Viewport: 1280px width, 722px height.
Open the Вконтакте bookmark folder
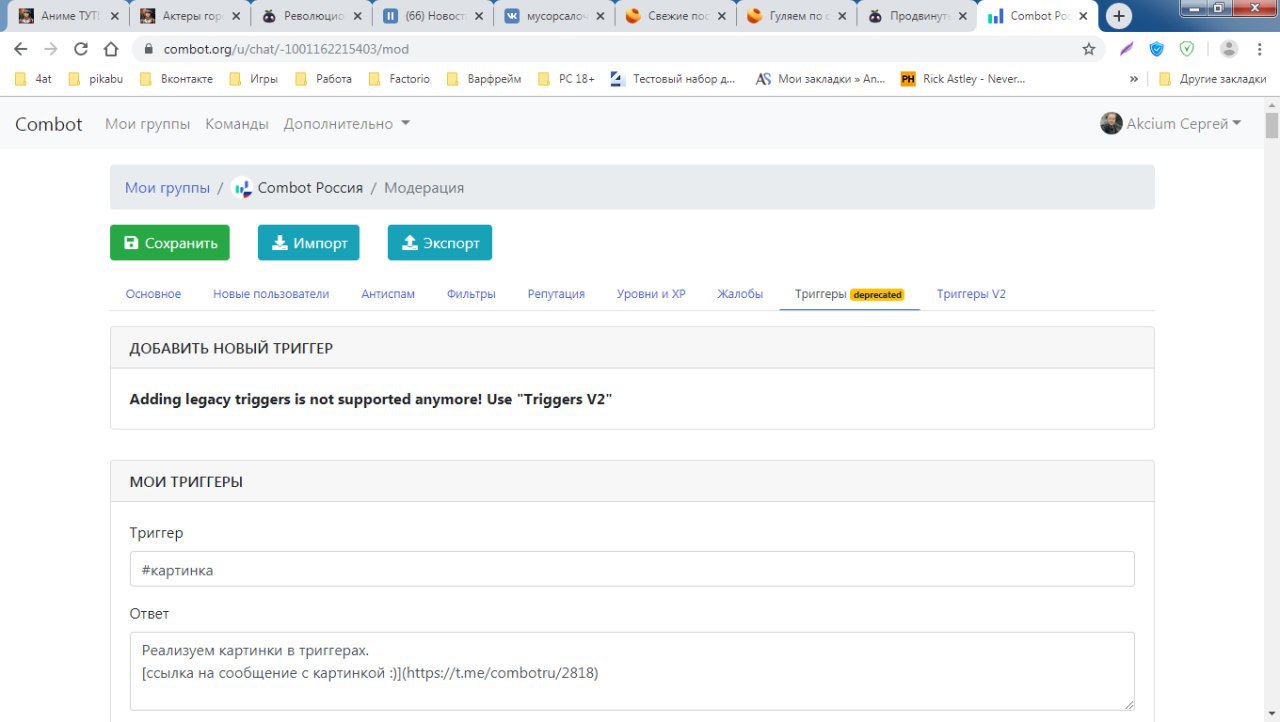tap(176, 79)
